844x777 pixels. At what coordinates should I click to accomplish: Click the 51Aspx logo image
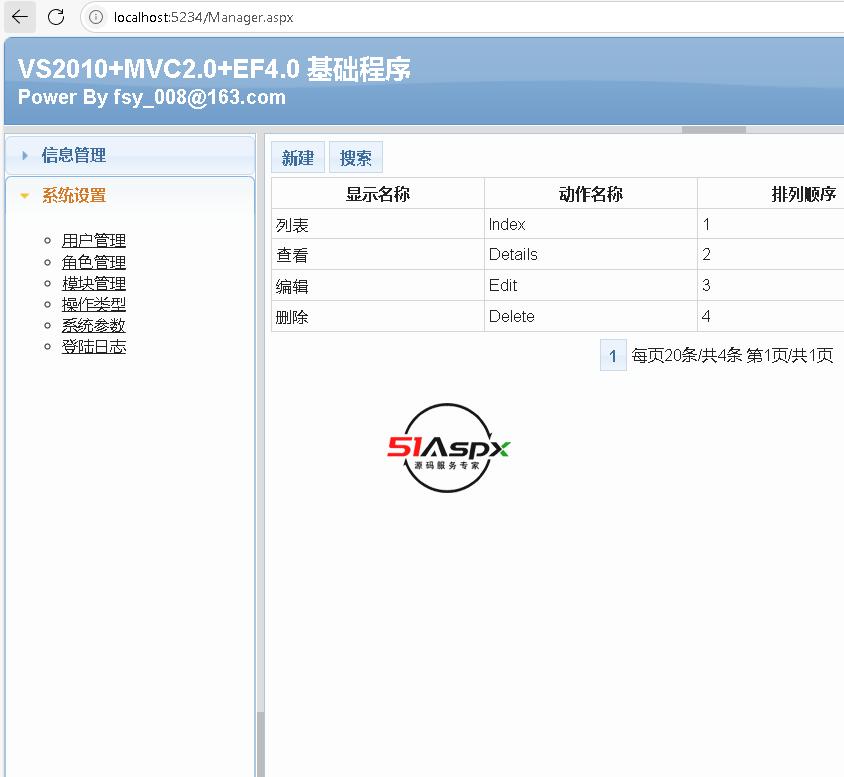[x=448, y=448]
